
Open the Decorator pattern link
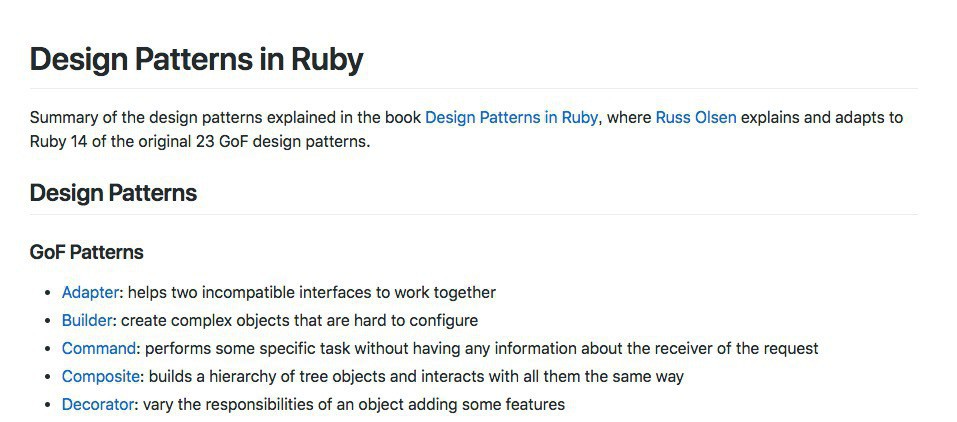(x=98, y=405)
